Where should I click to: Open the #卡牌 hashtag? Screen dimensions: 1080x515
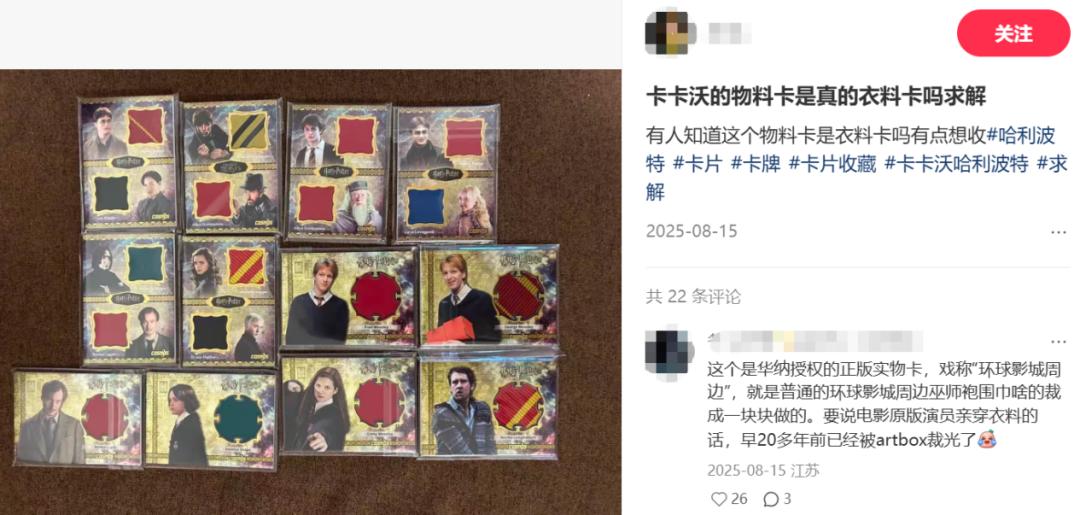tap(756, 164)
